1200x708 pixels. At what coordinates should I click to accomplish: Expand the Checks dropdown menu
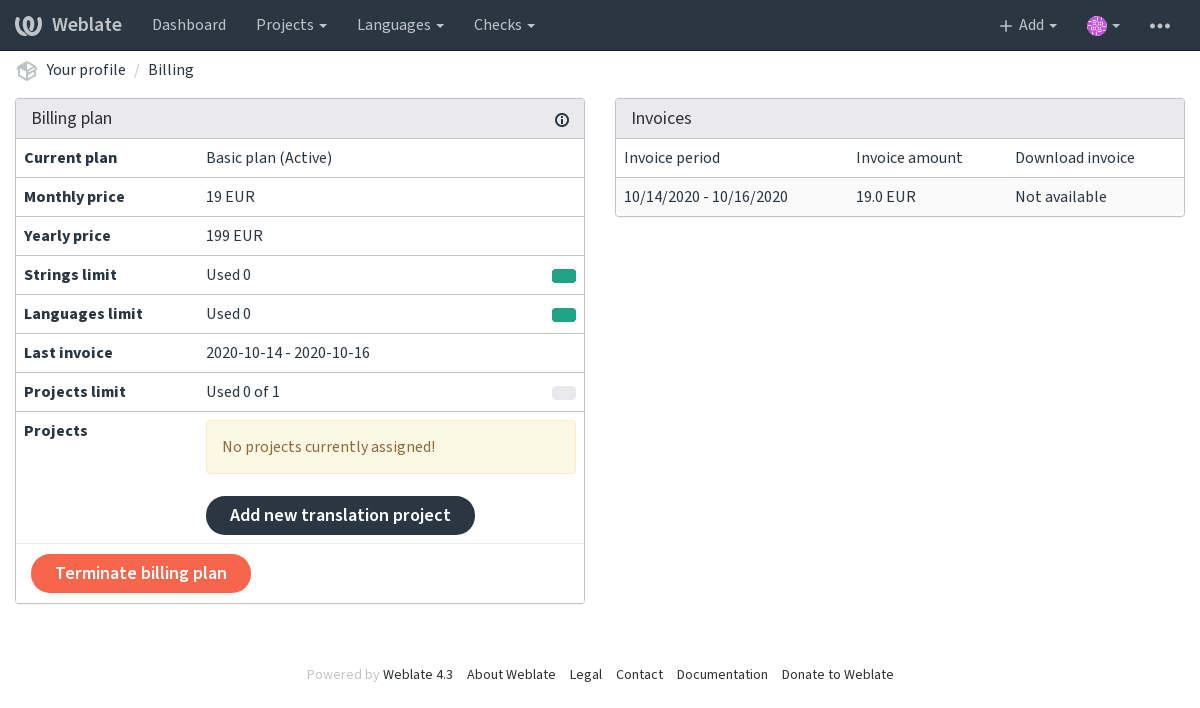[504, 25]
